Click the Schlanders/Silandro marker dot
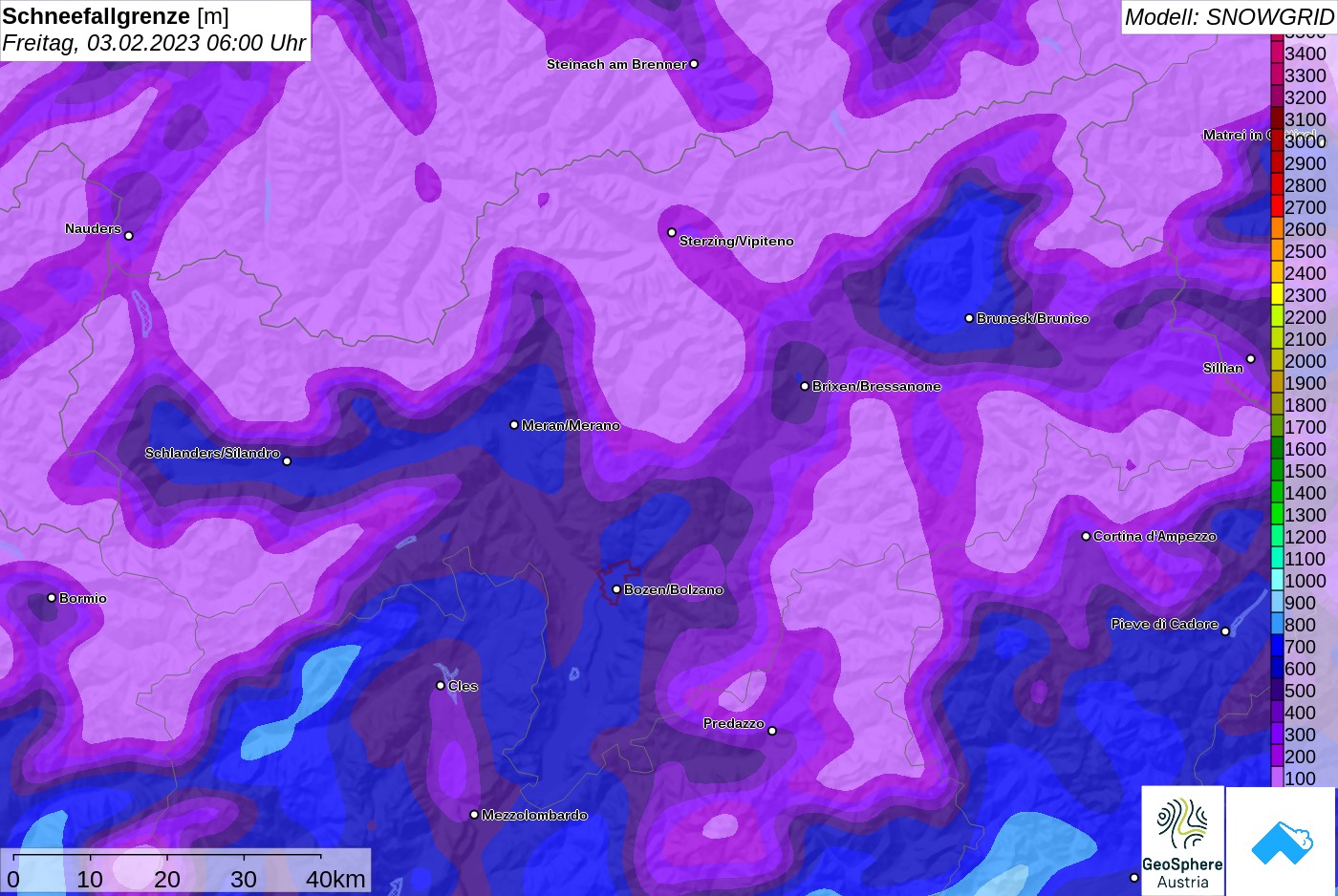The width and height of the screenshot is (1338, 896). point(287,461)
